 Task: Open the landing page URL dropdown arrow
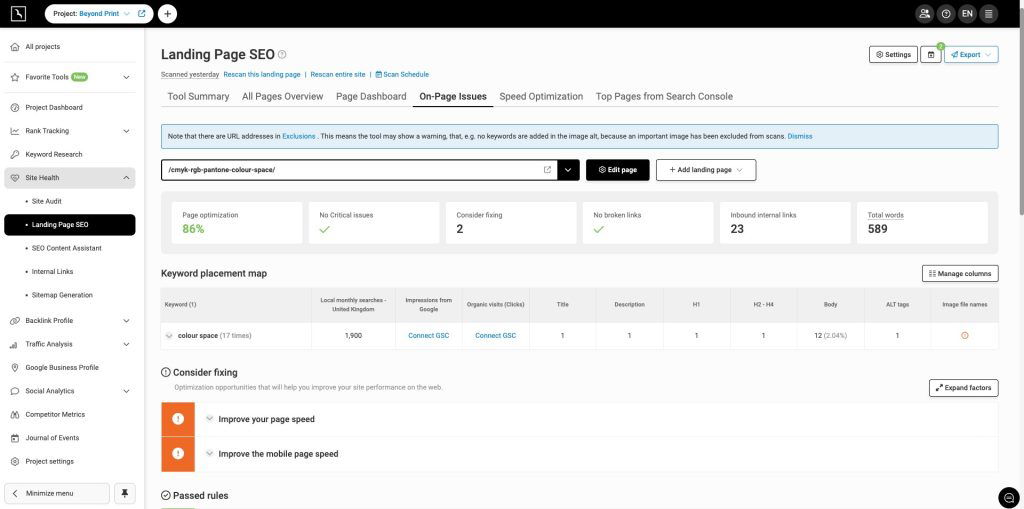coord(568,170)
